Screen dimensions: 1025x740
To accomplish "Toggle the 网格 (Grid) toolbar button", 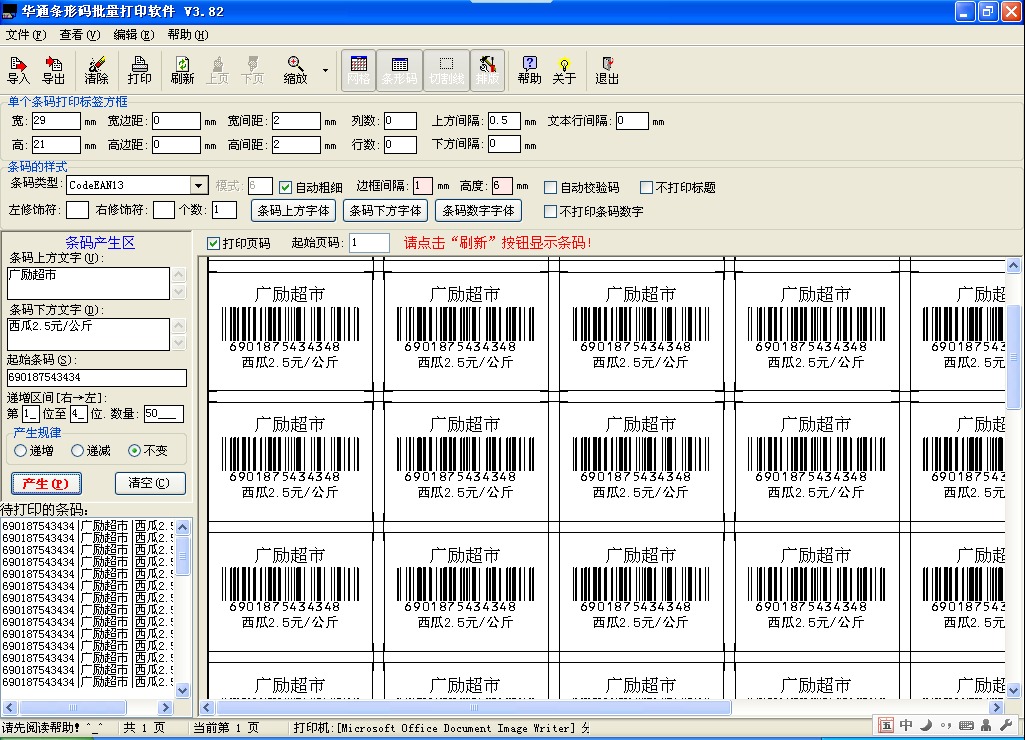I will click(x=359, y=69).
